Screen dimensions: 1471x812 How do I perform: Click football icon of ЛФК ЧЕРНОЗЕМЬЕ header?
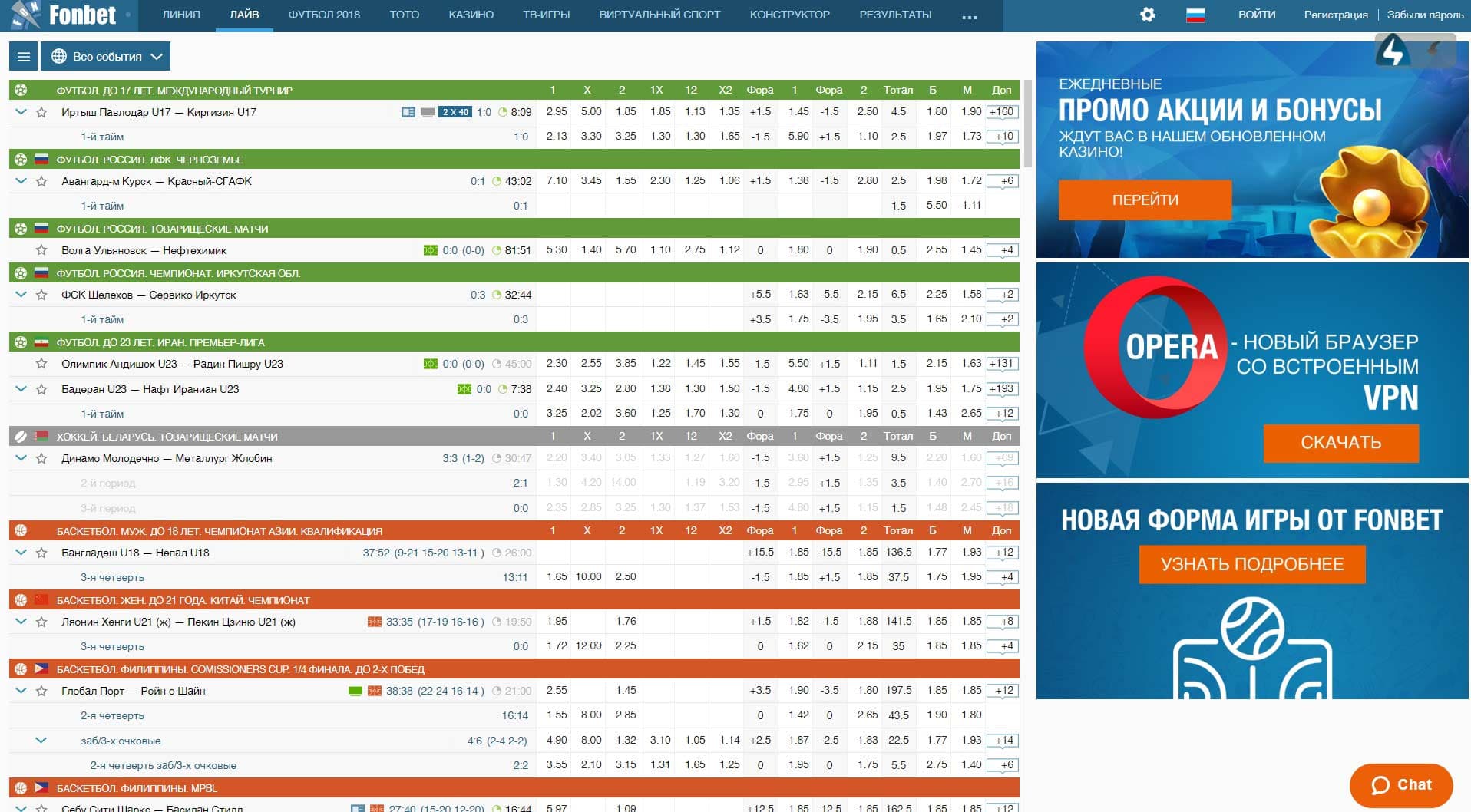21,160
